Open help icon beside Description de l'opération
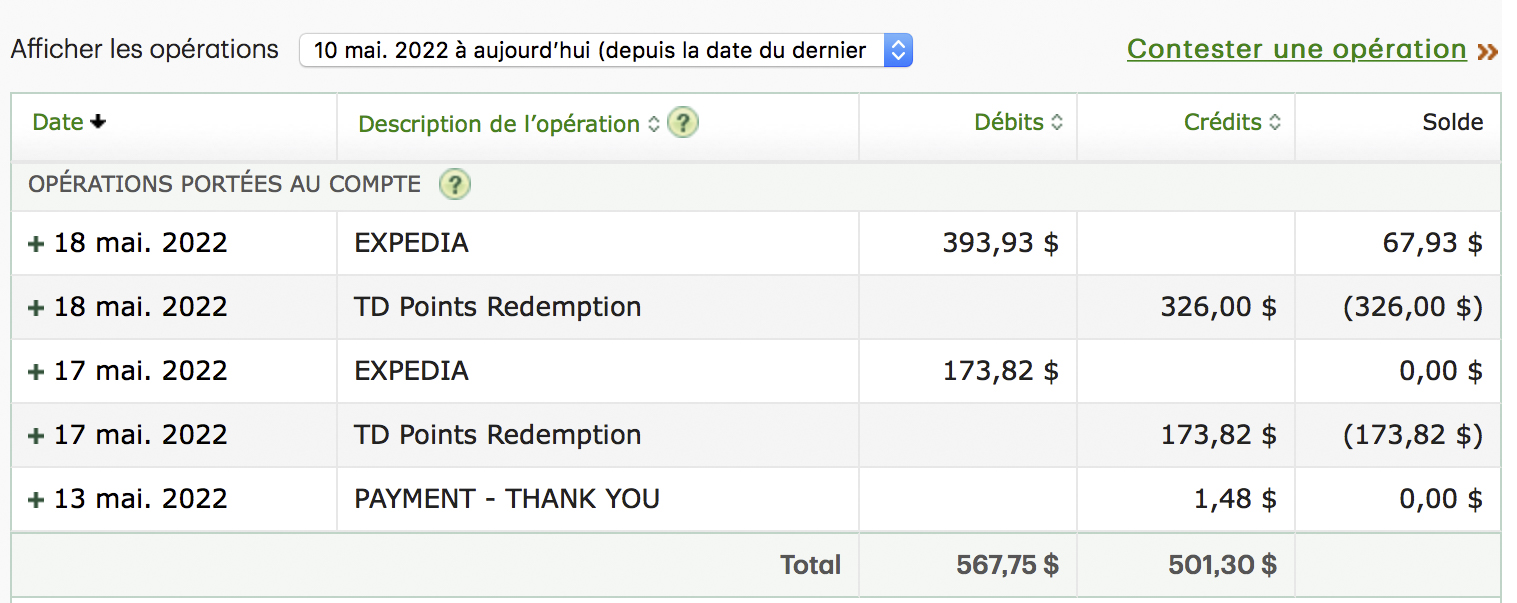This screenshot has width=1517, height=603. coord(683,123)
